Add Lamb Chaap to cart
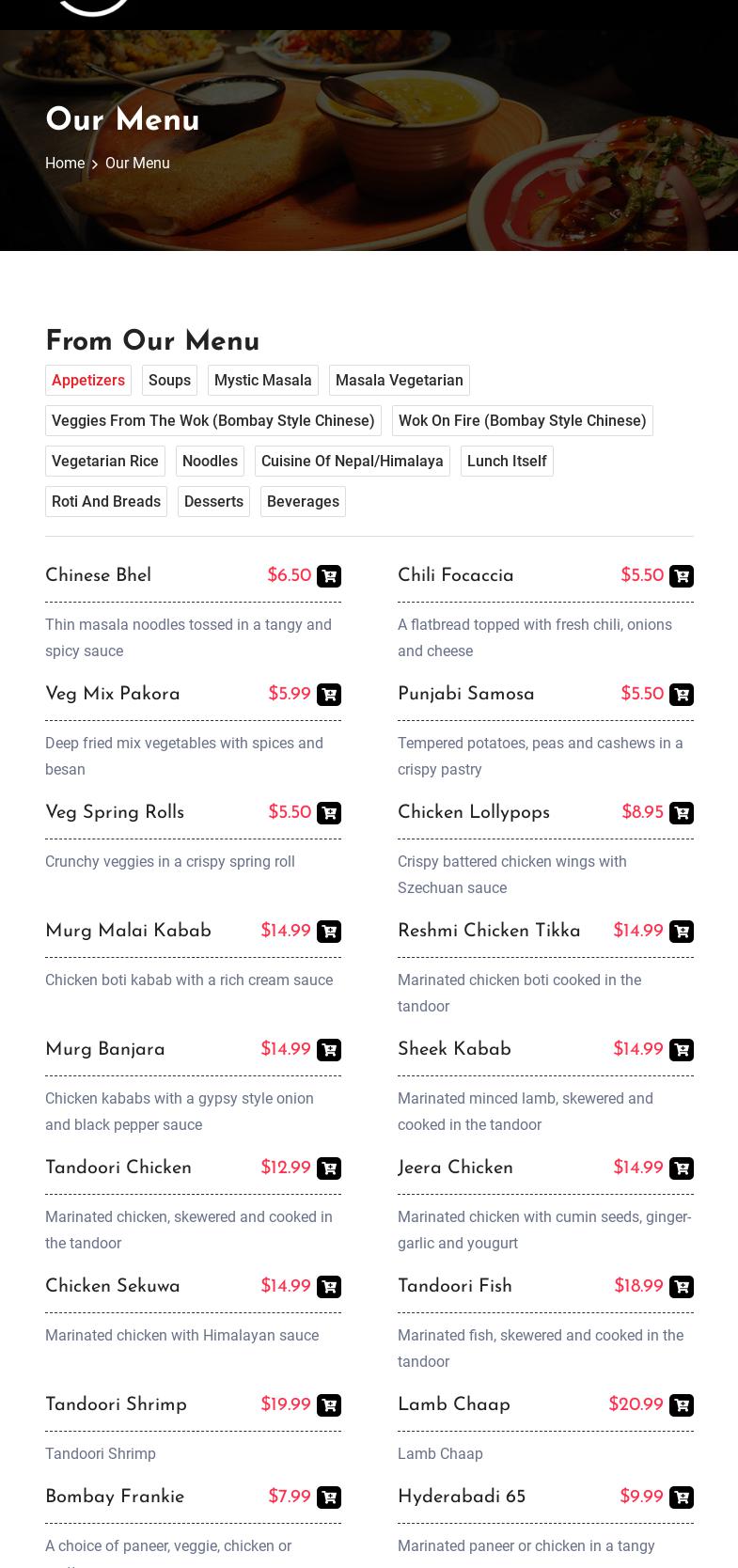Image resolution: width=738 pixels, height=1568 pixels. point(681,1405)
